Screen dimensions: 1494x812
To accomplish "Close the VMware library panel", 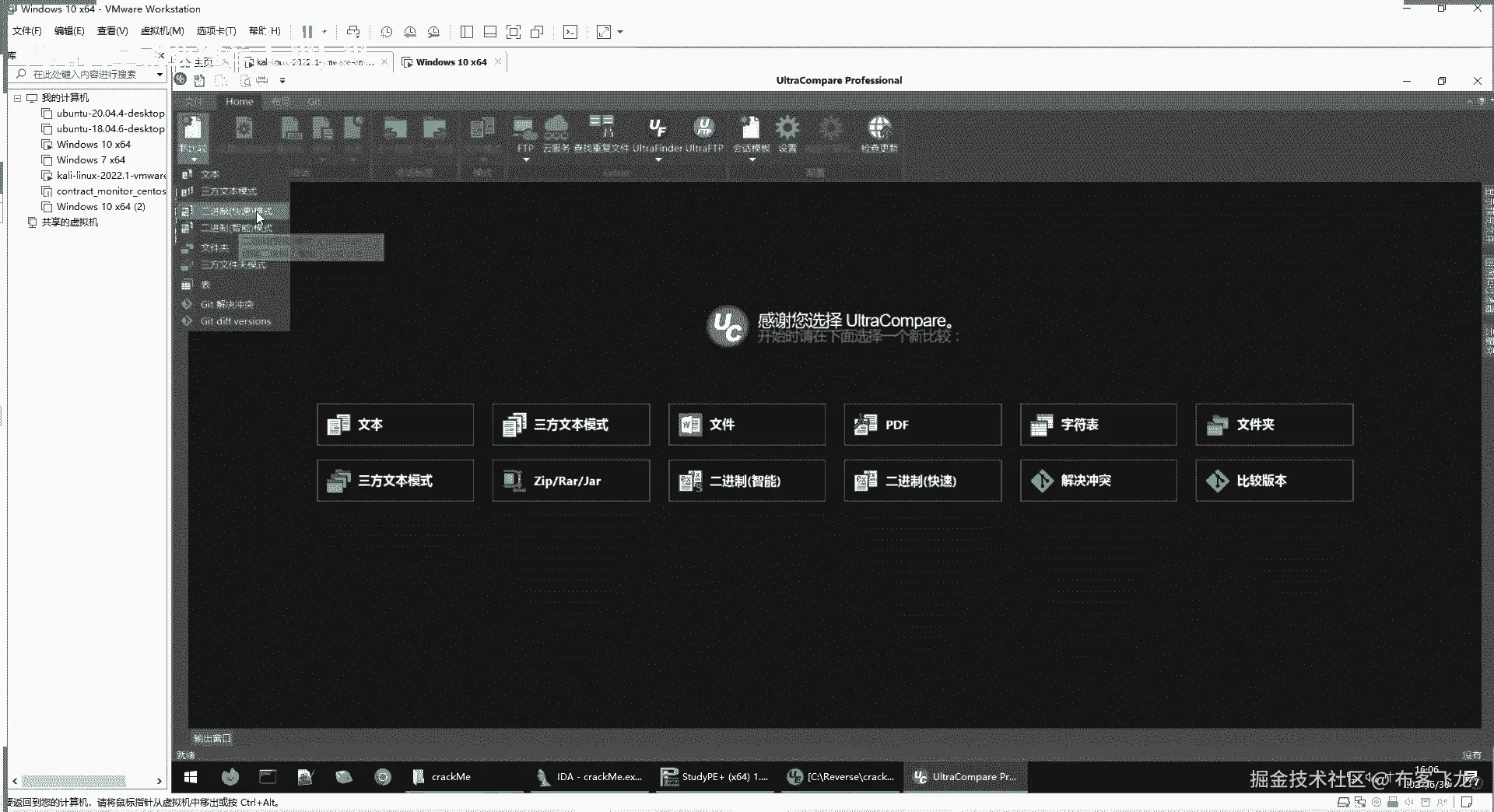I will coord(161,55).
